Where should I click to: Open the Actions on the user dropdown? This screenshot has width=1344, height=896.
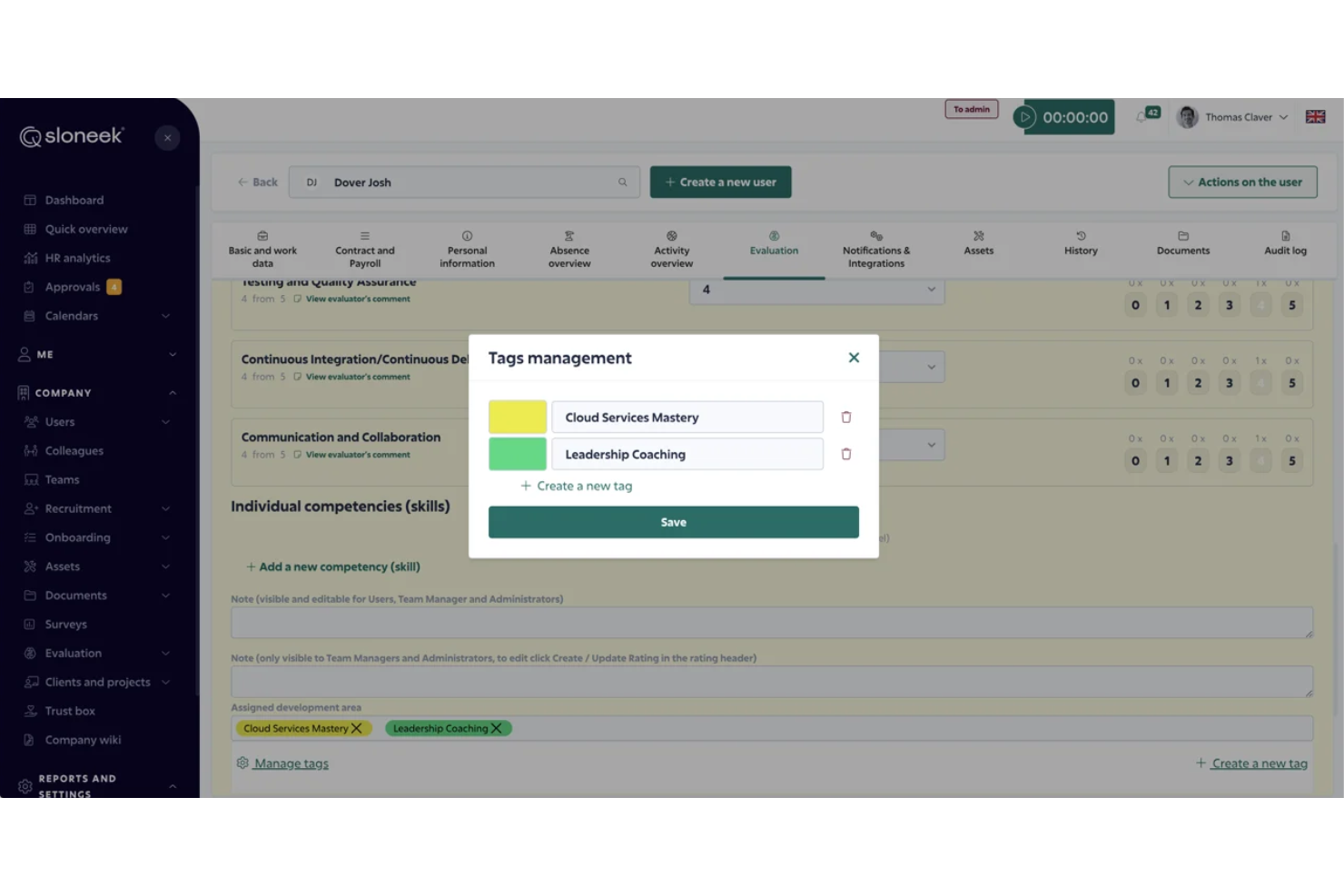coord(1242,182)
